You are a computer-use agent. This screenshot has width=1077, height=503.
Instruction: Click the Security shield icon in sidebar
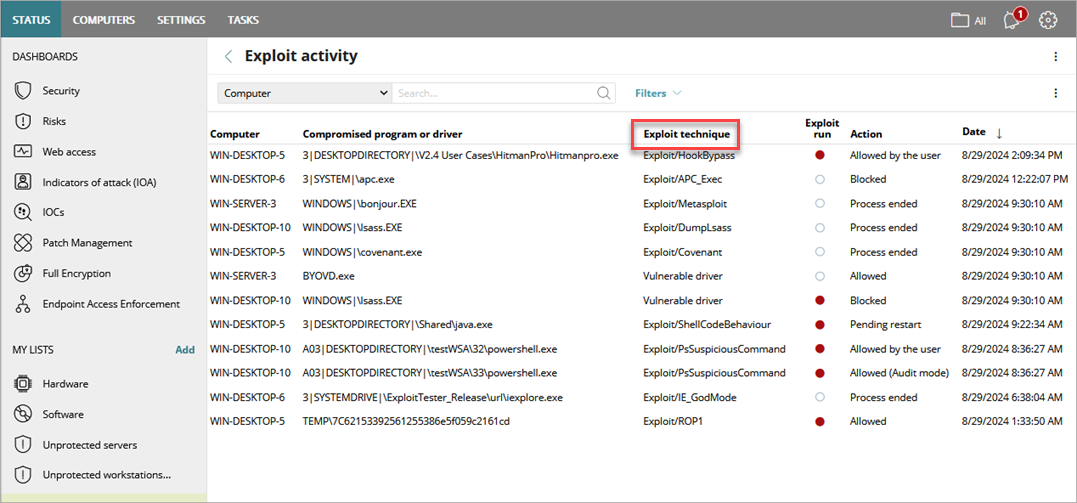[x=23, y=91]
